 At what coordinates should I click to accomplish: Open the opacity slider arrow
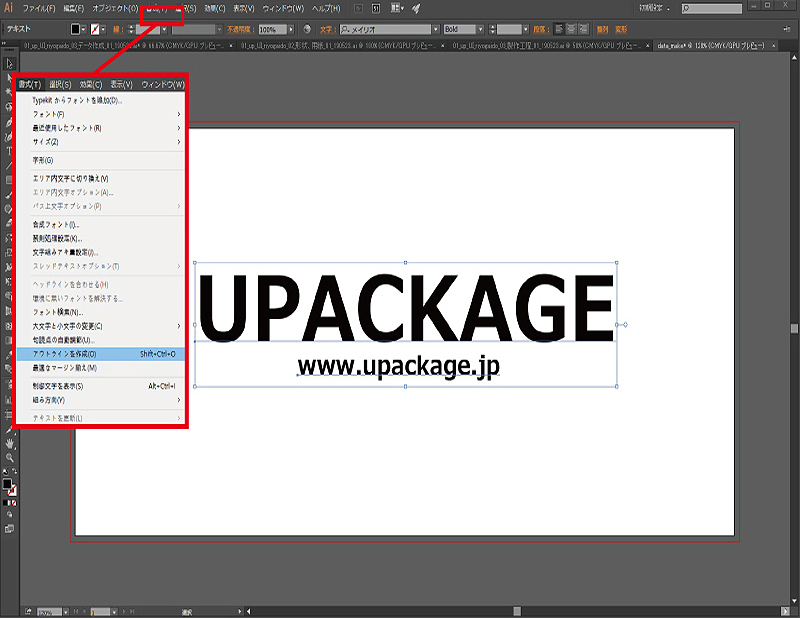pyautogui.click(x=291, y=29)
